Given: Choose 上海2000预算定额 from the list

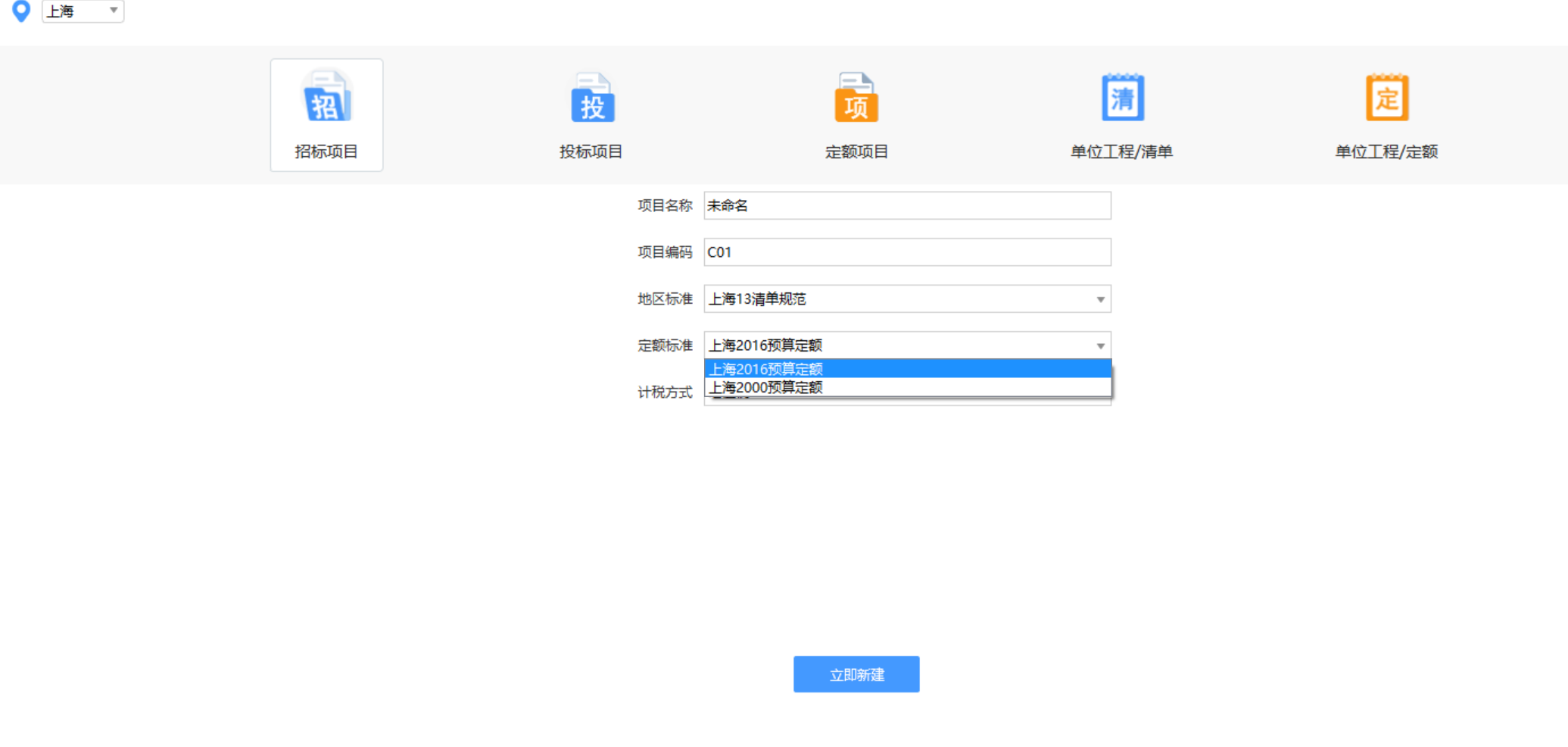Looking at the screenshot, I should pyautogui.click(x=907, y=387).
